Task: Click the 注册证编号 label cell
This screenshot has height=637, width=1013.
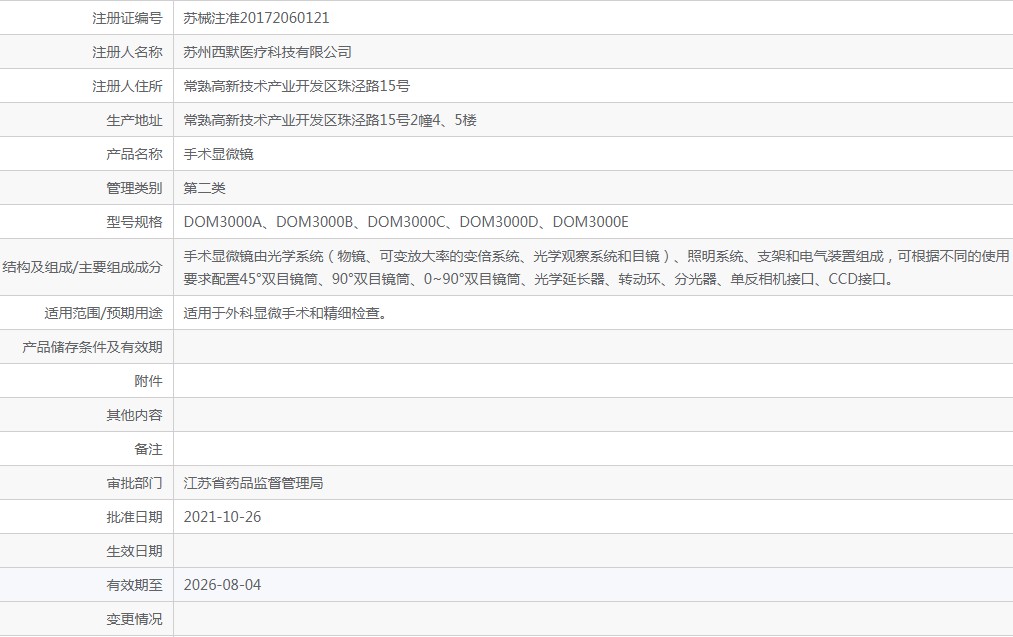Action: tap(127, 18)
